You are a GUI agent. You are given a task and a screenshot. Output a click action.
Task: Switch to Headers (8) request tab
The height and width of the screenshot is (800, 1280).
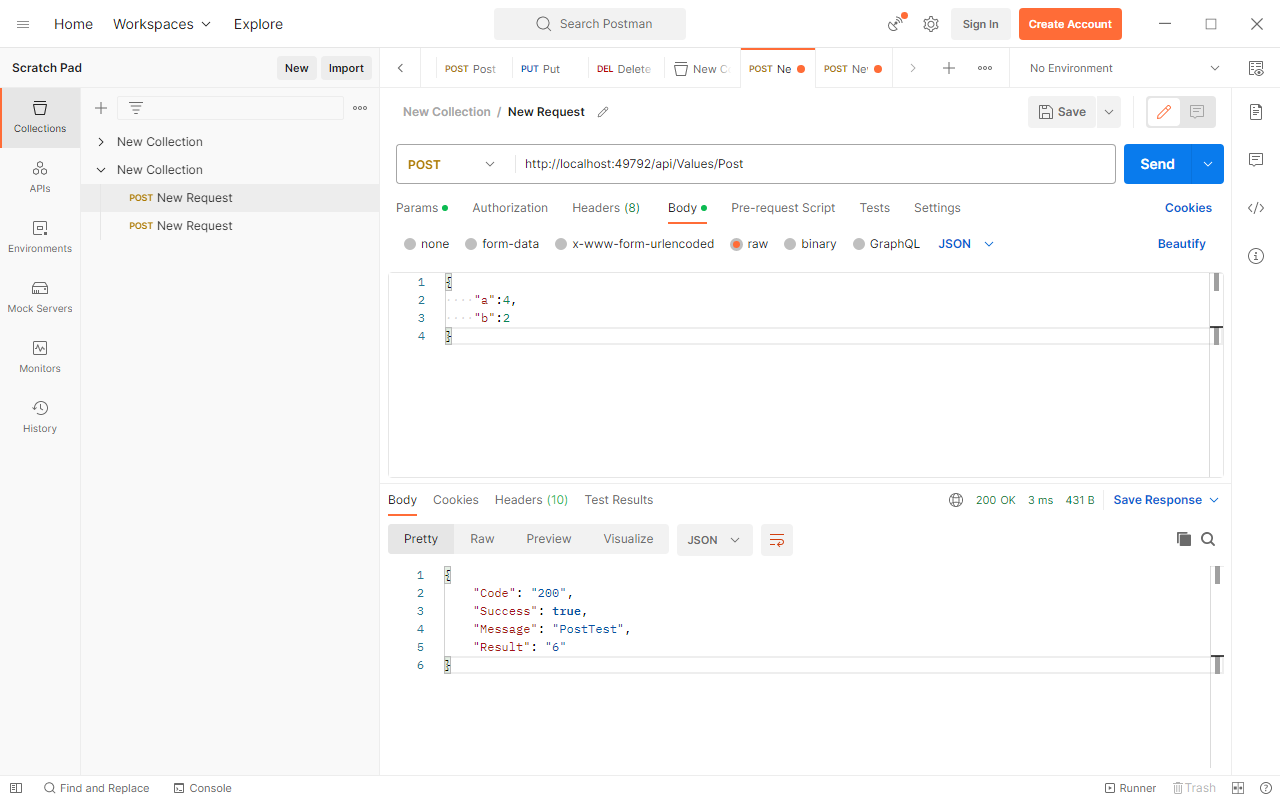(606, 208)
